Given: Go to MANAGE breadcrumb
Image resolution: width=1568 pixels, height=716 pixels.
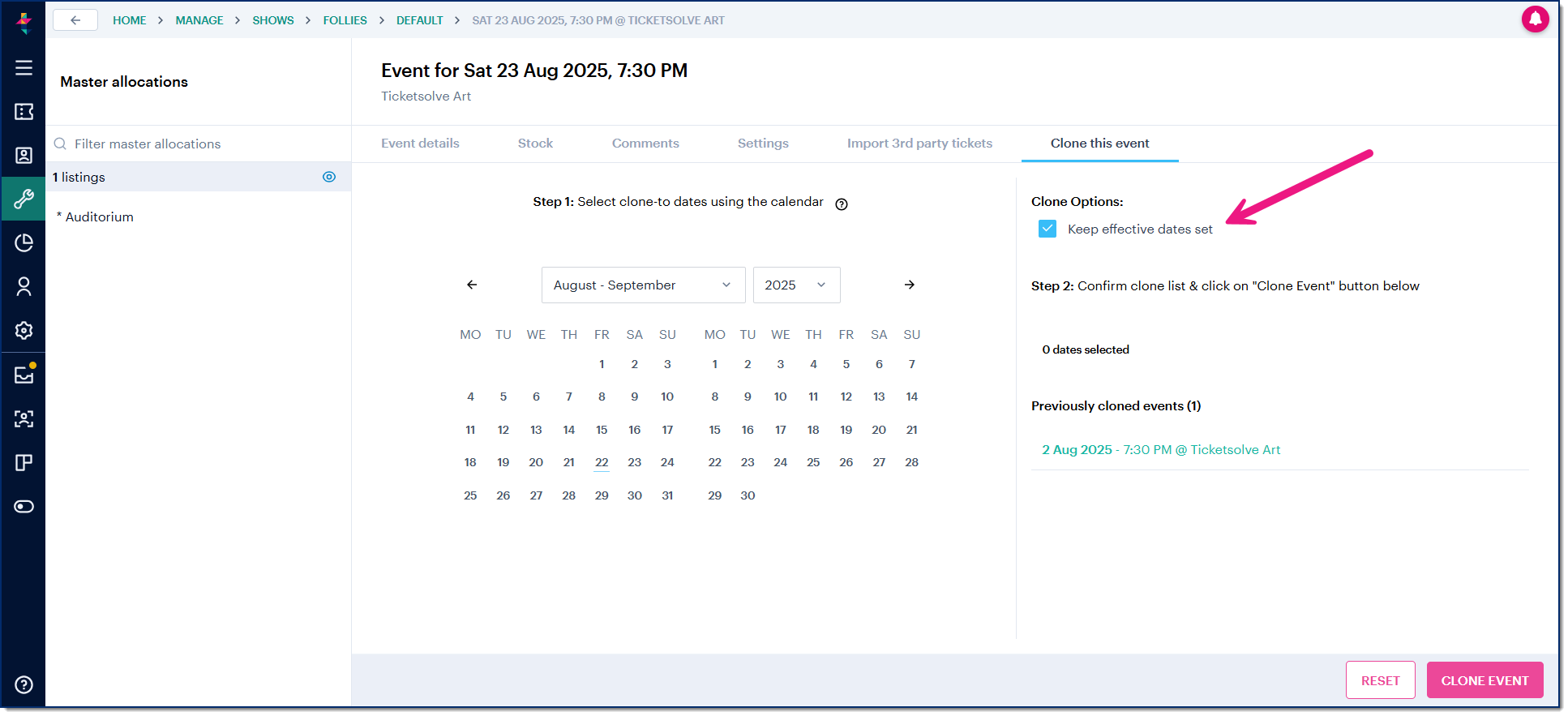Looking at the screenshot, I should [x=199, y=20].
